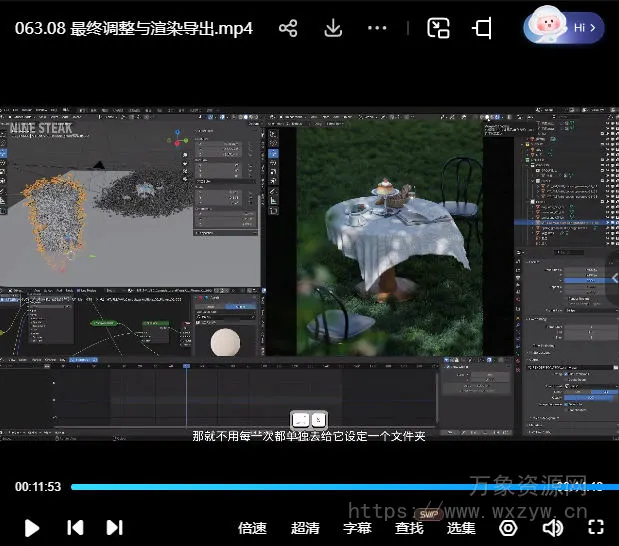Open the three-dot more options menu

coord(377,28)
